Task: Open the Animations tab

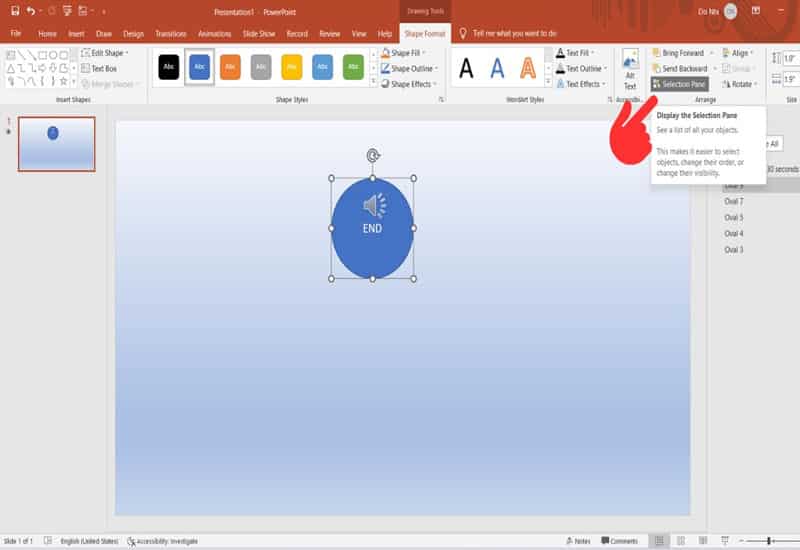Action: coord(214,33)
